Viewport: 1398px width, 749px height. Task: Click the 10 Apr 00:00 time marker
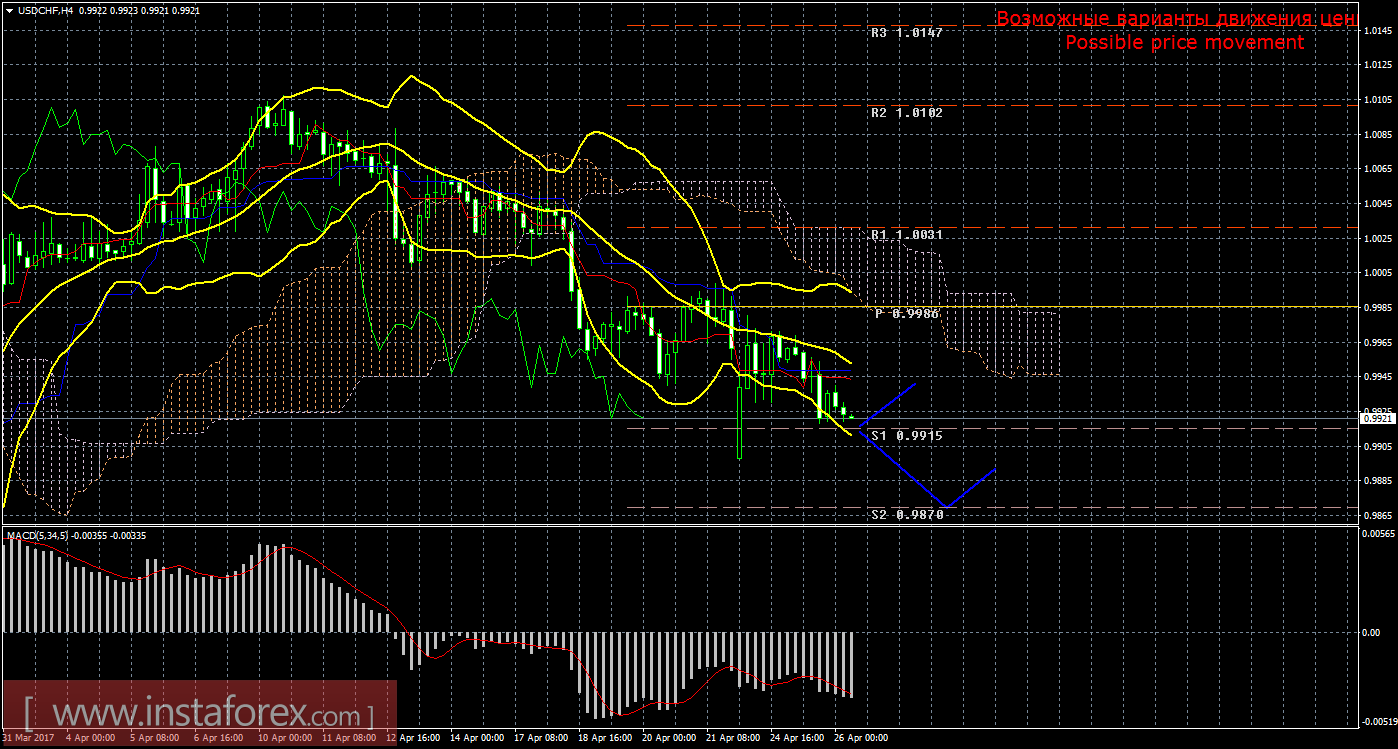(285, 739)
